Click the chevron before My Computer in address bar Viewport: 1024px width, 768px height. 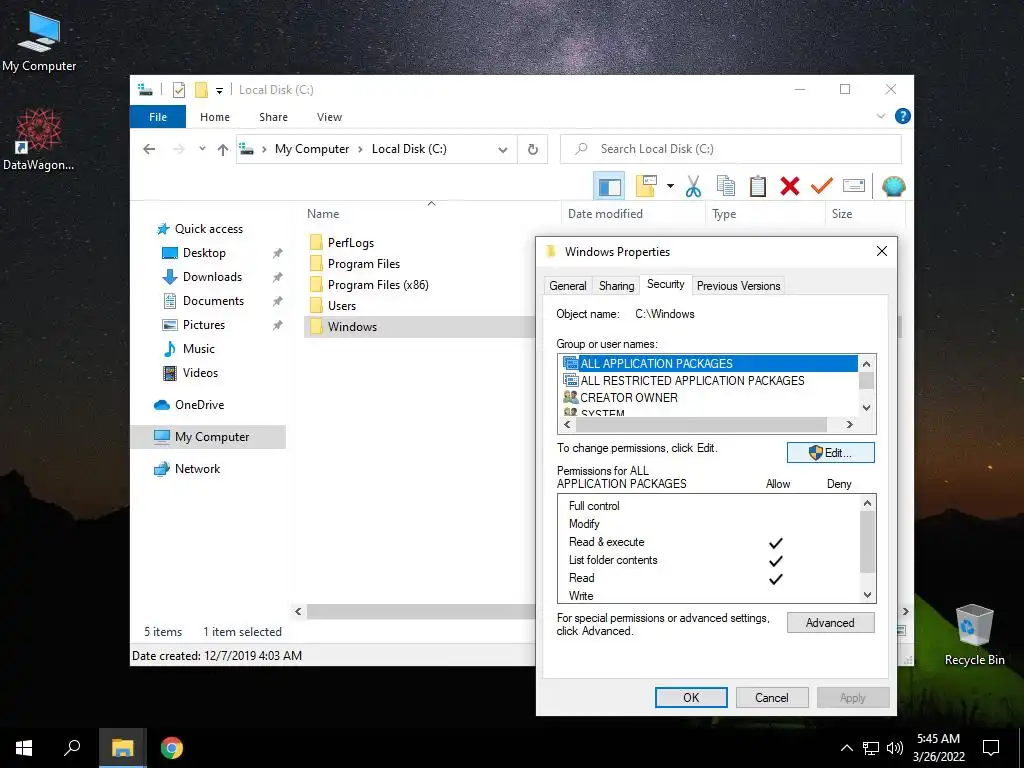coord(264,150)
